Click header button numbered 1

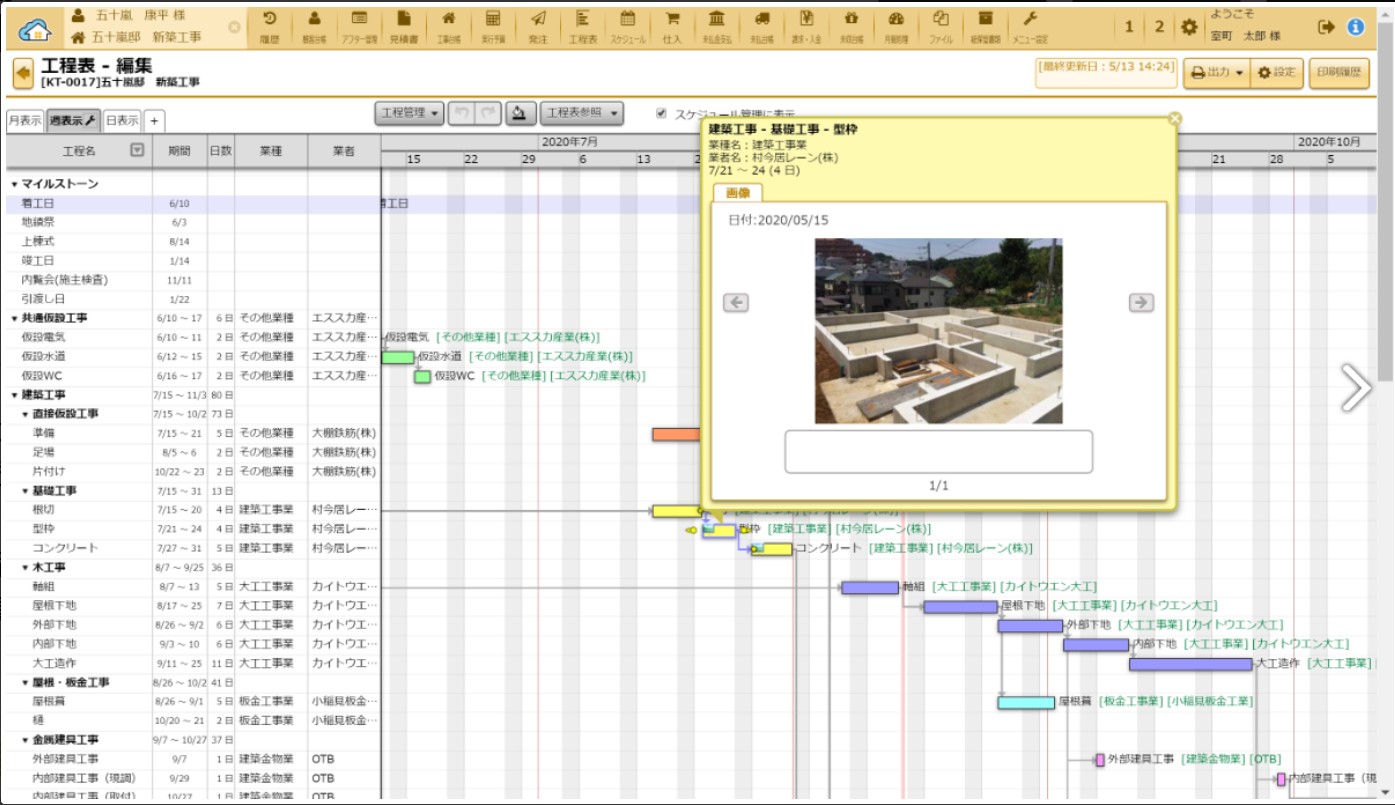pos(1129,27)
